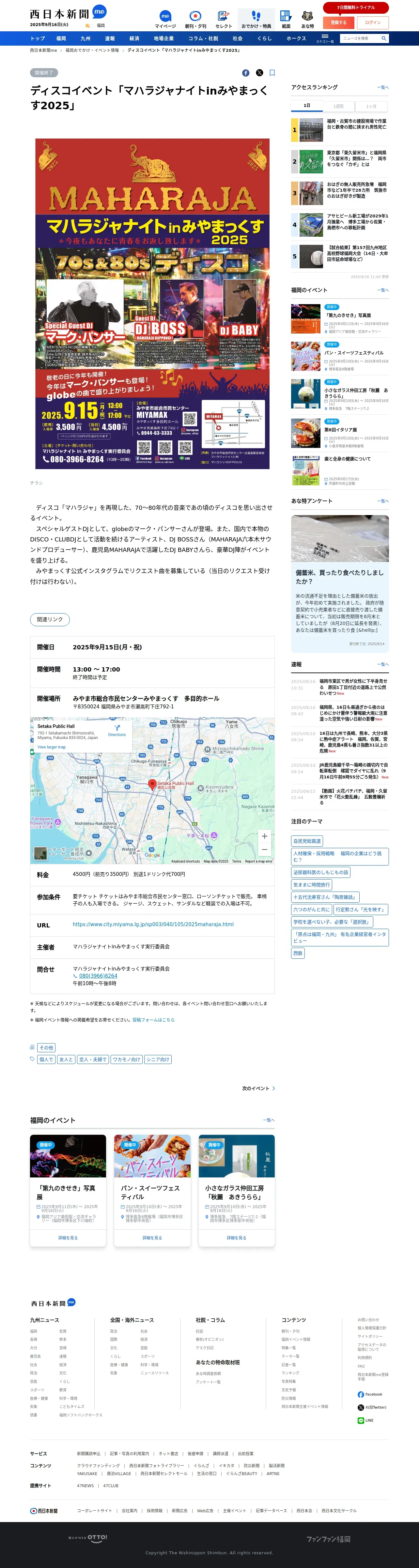Open the footer Facebook link
The width and height of the screenshot is (419, 1568).
[370, 1395]
